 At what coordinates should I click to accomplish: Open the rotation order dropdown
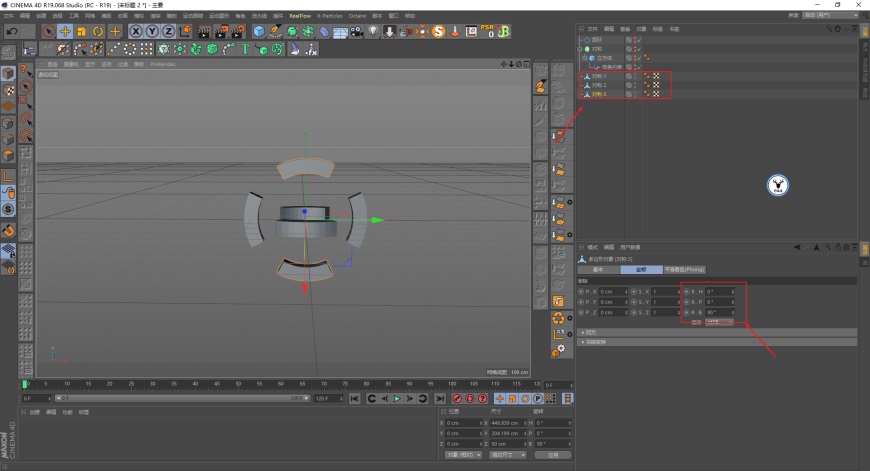coord(719,322)
